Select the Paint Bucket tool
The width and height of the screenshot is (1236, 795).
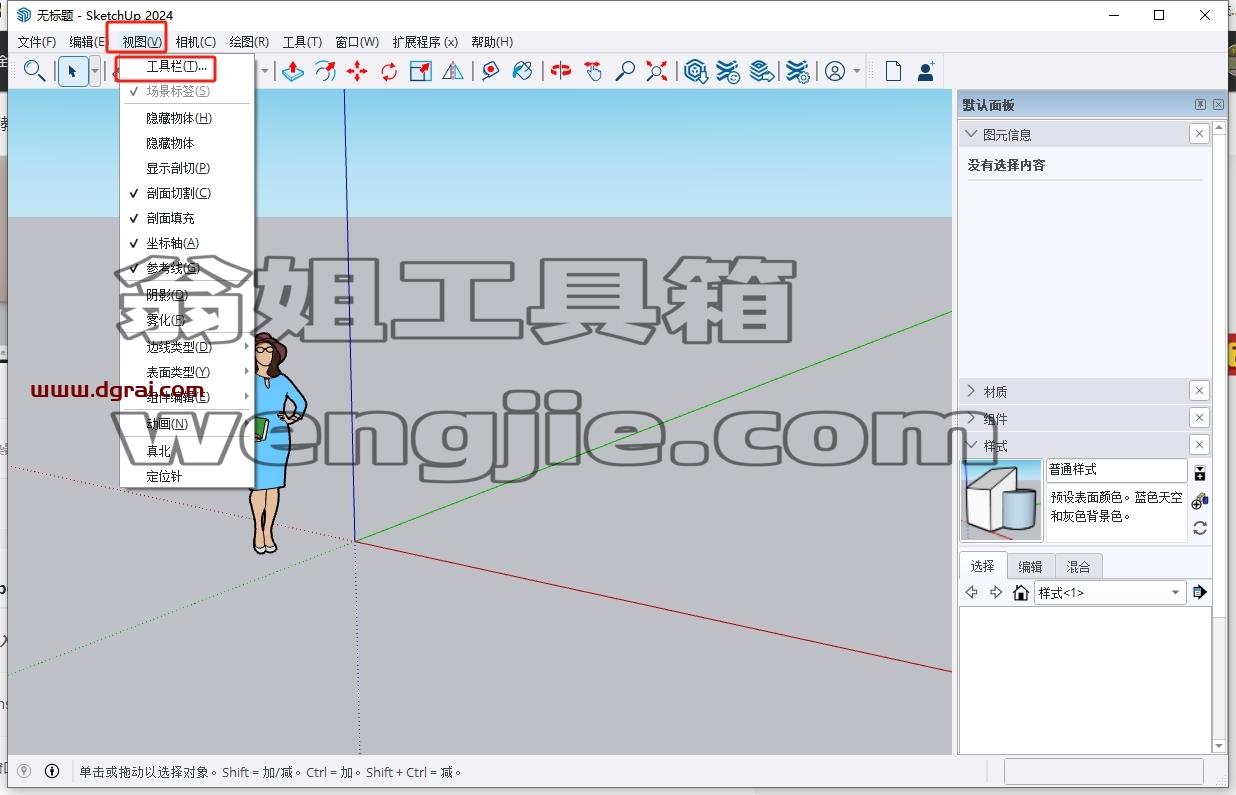tap(522, 71)
